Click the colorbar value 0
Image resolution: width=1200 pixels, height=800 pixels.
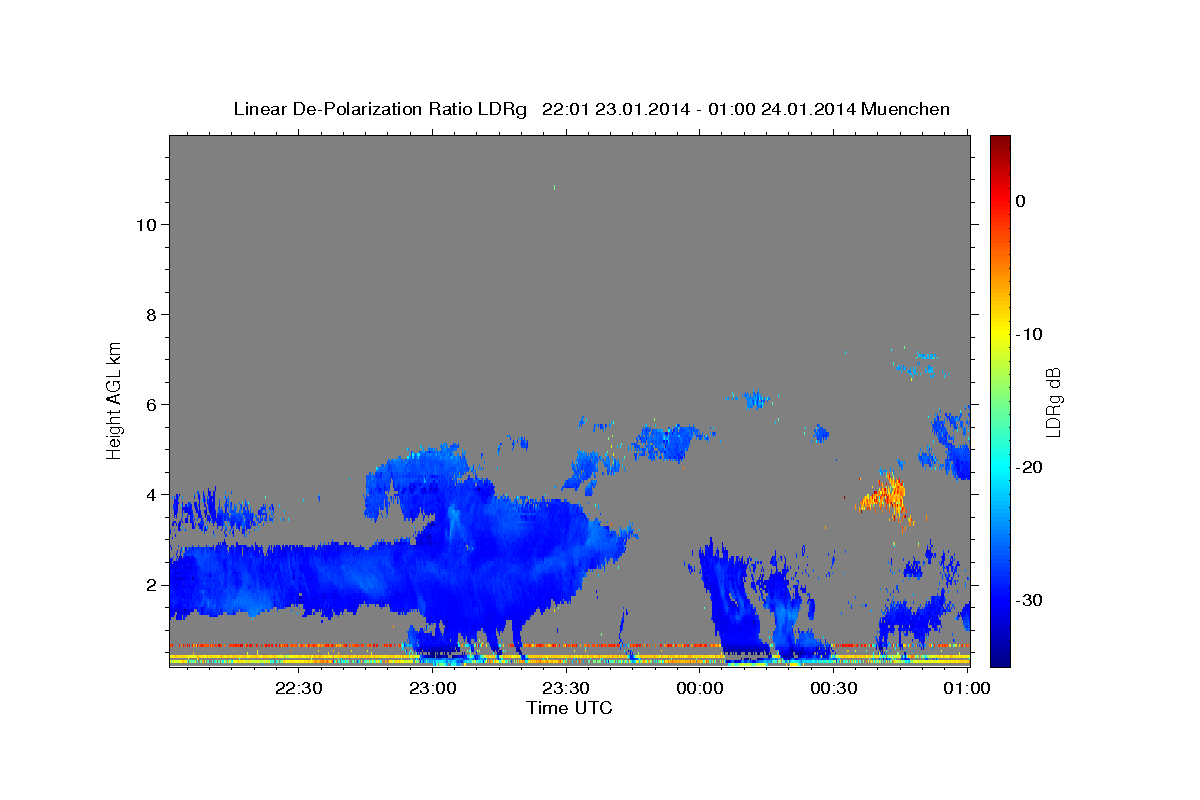point(1021,201)
